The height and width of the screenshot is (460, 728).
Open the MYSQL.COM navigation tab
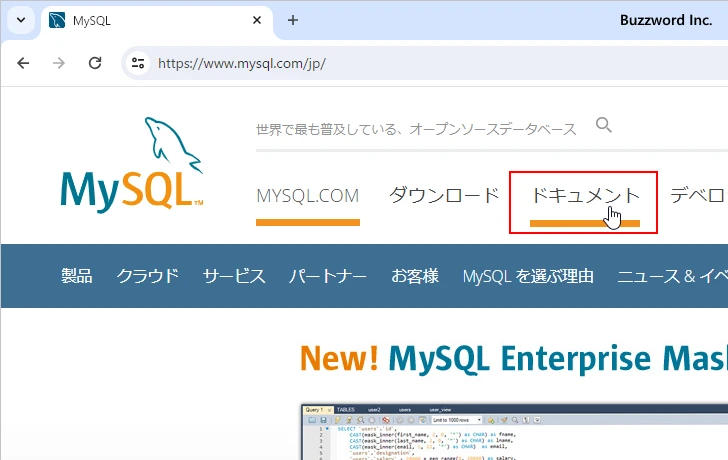point(307,196)
